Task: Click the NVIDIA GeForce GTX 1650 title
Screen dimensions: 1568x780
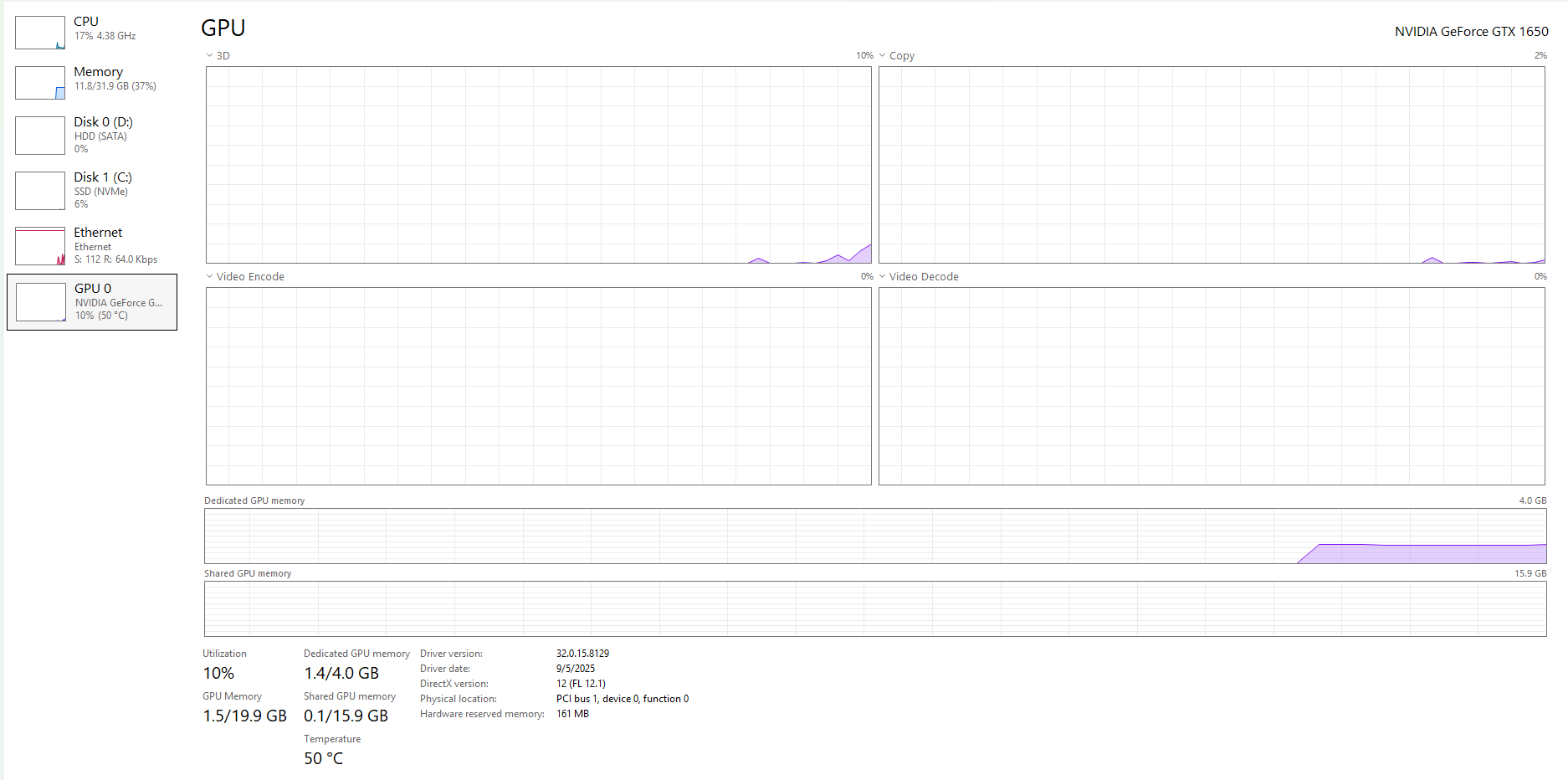Action: coord(1471,32)
